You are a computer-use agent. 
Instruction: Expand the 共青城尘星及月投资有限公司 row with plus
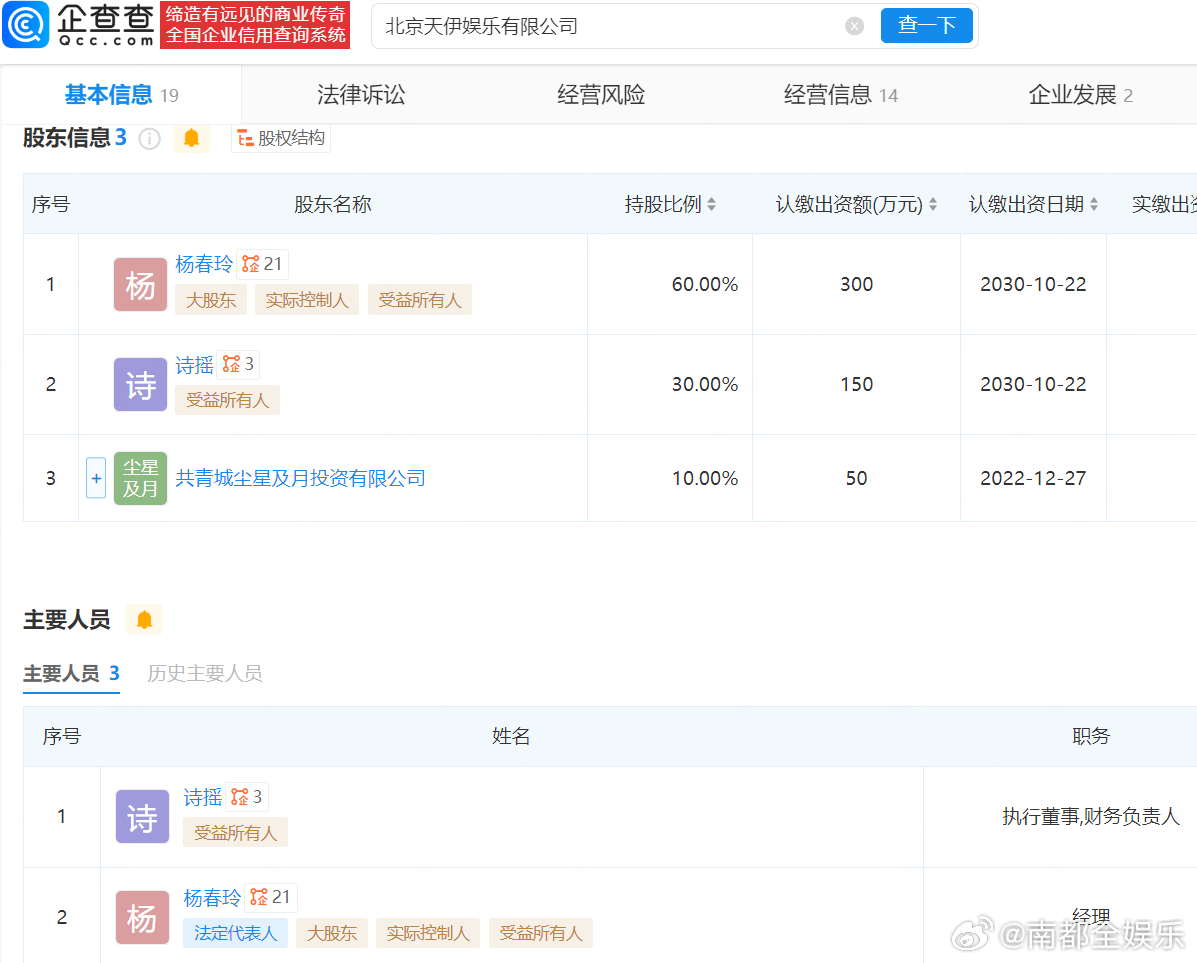(x=96, y=478)
